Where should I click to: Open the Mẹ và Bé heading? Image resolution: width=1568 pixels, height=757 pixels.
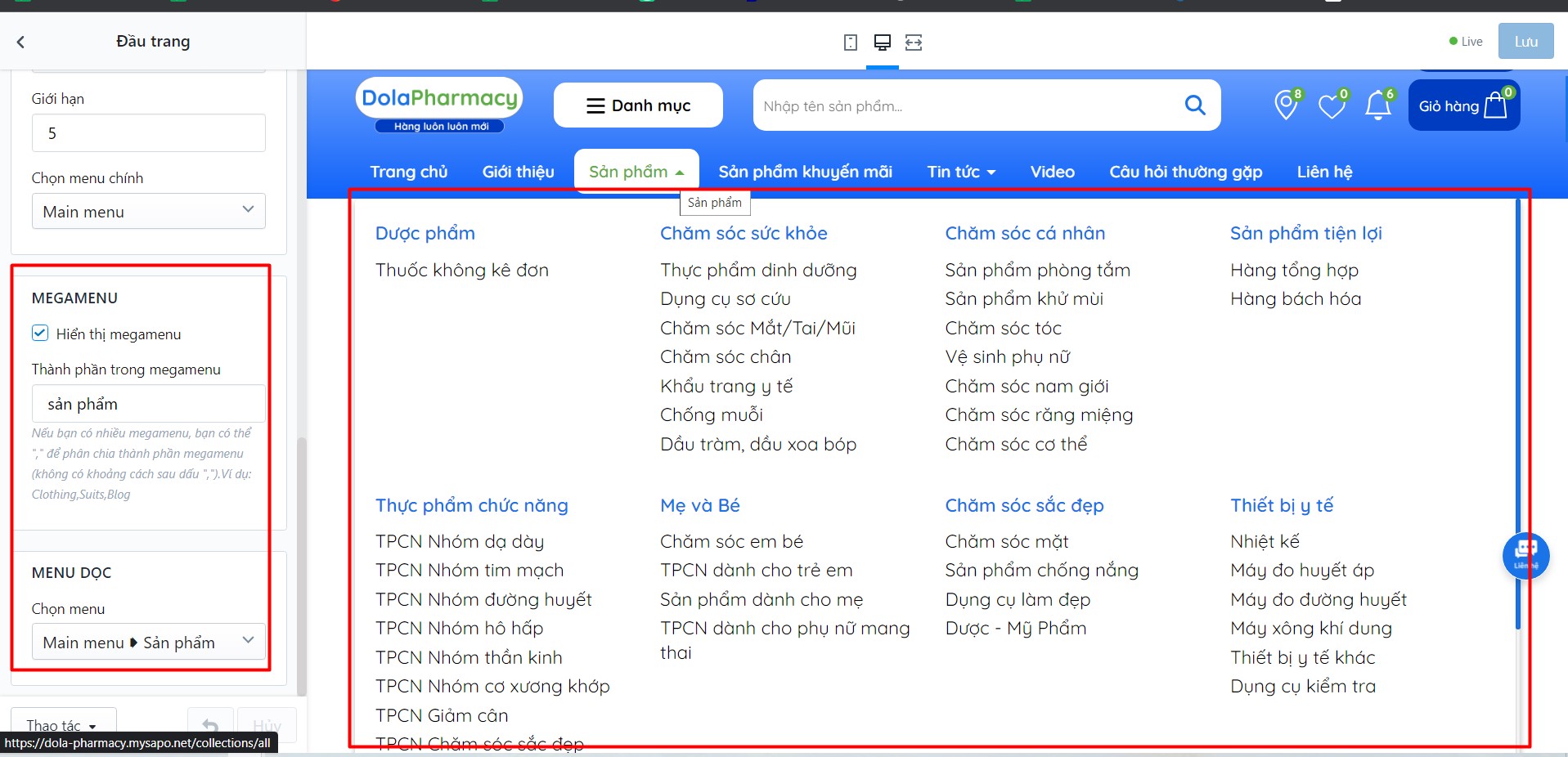[x=700, y=505]
